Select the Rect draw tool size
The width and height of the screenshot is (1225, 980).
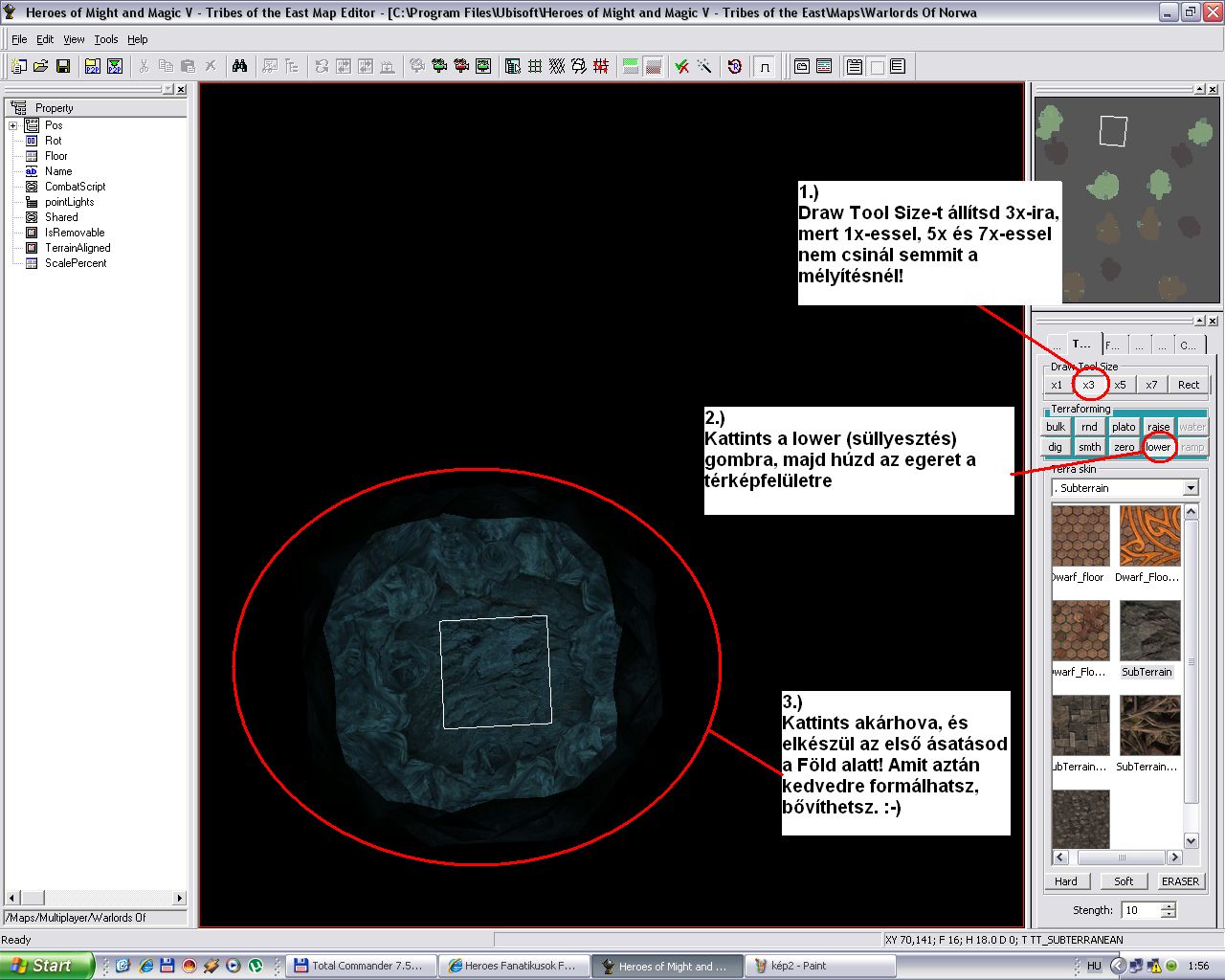point(1189,385)
